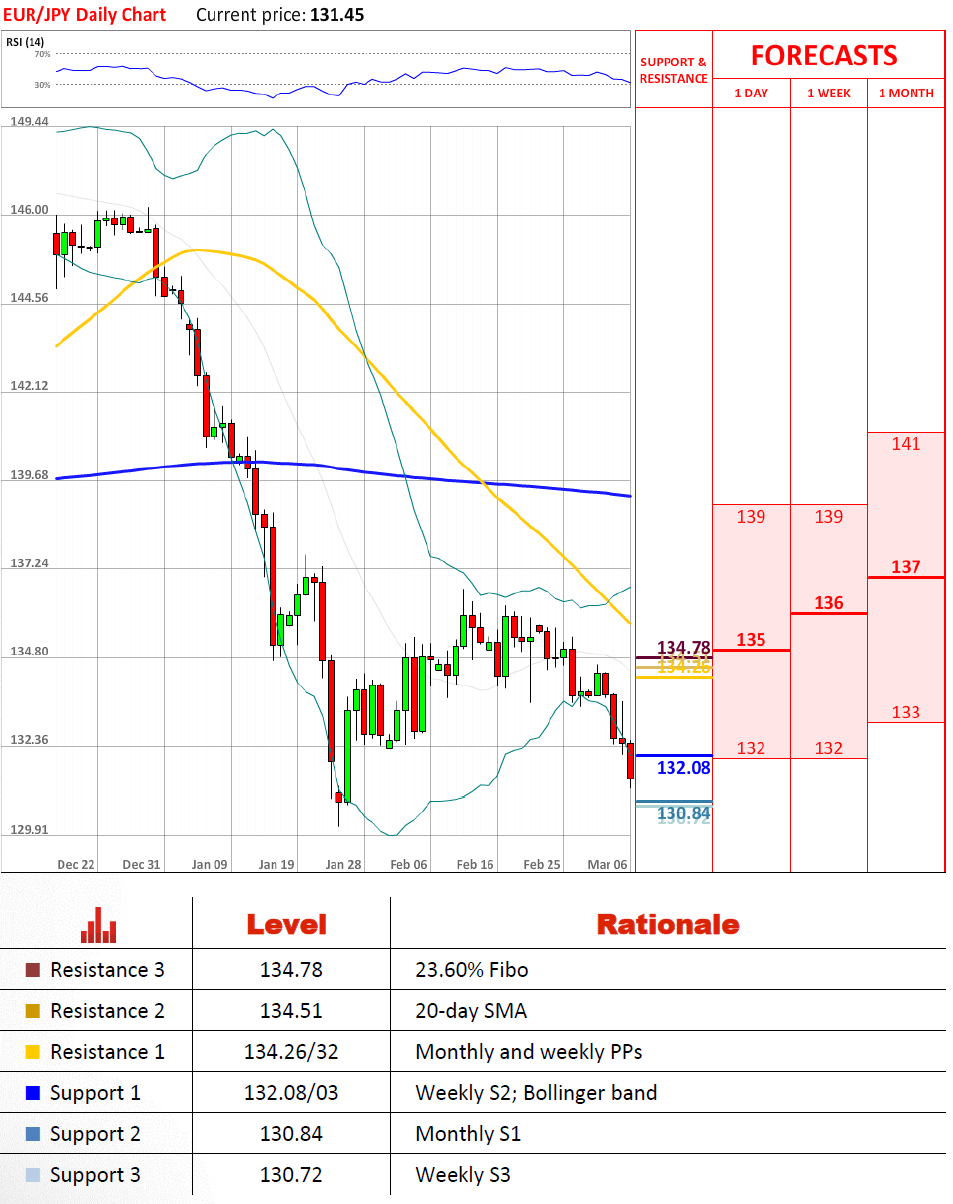Click '132' in the 1 WEEK column

(x=829, y=748)
